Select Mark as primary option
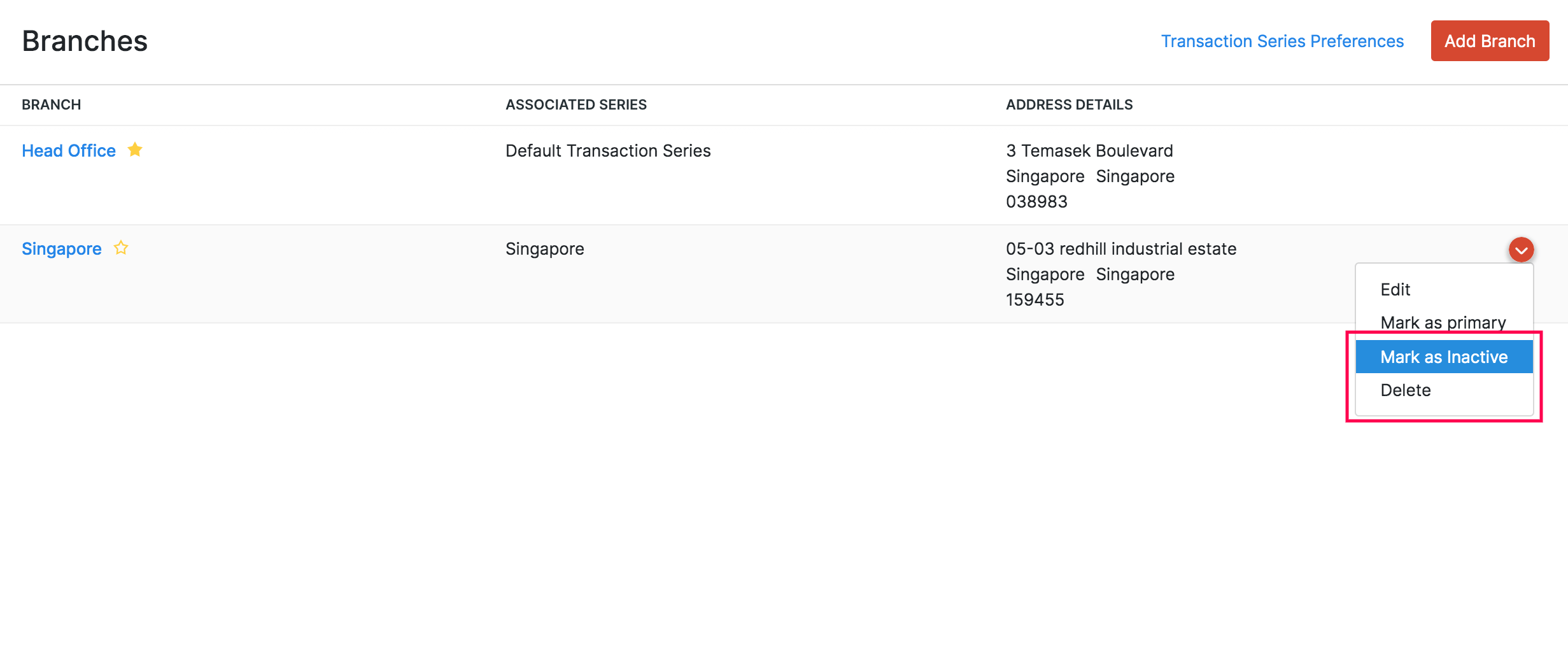 (1443, 323)
